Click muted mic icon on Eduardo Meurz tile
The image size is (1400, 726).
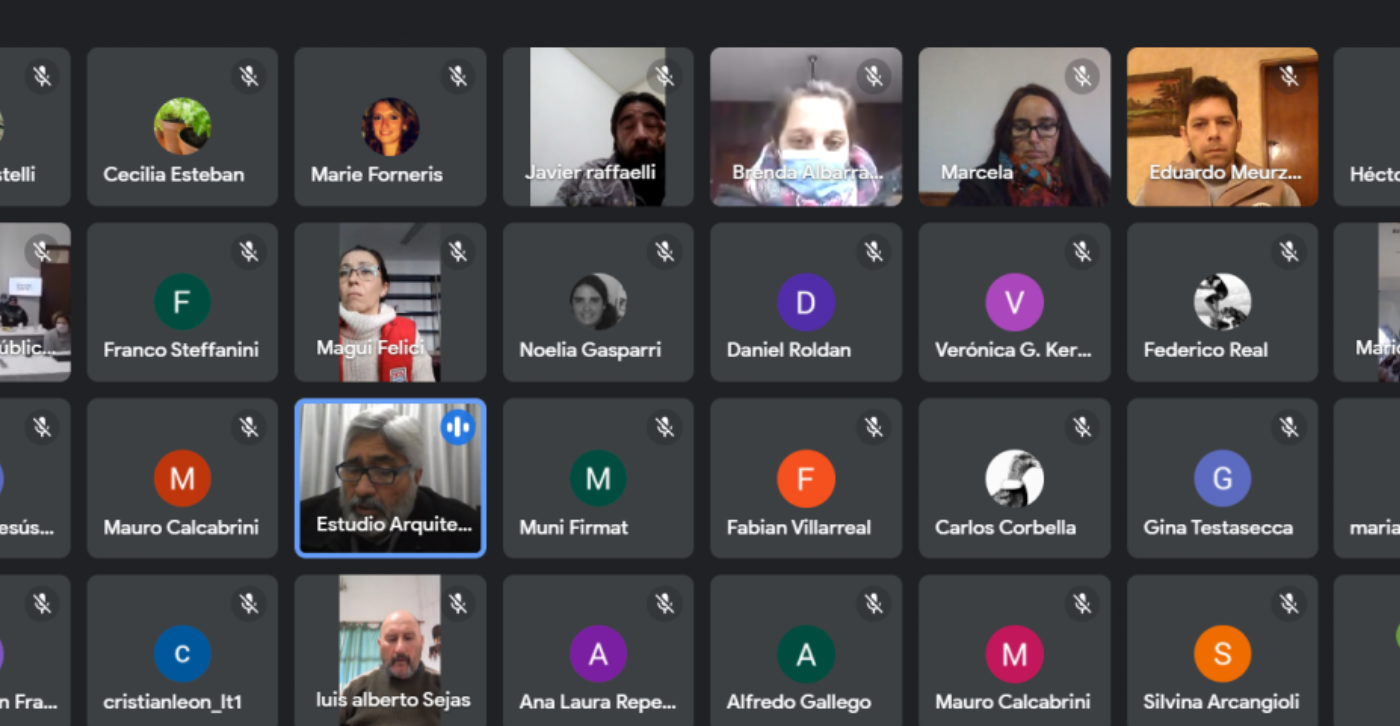coord(1289,76)
